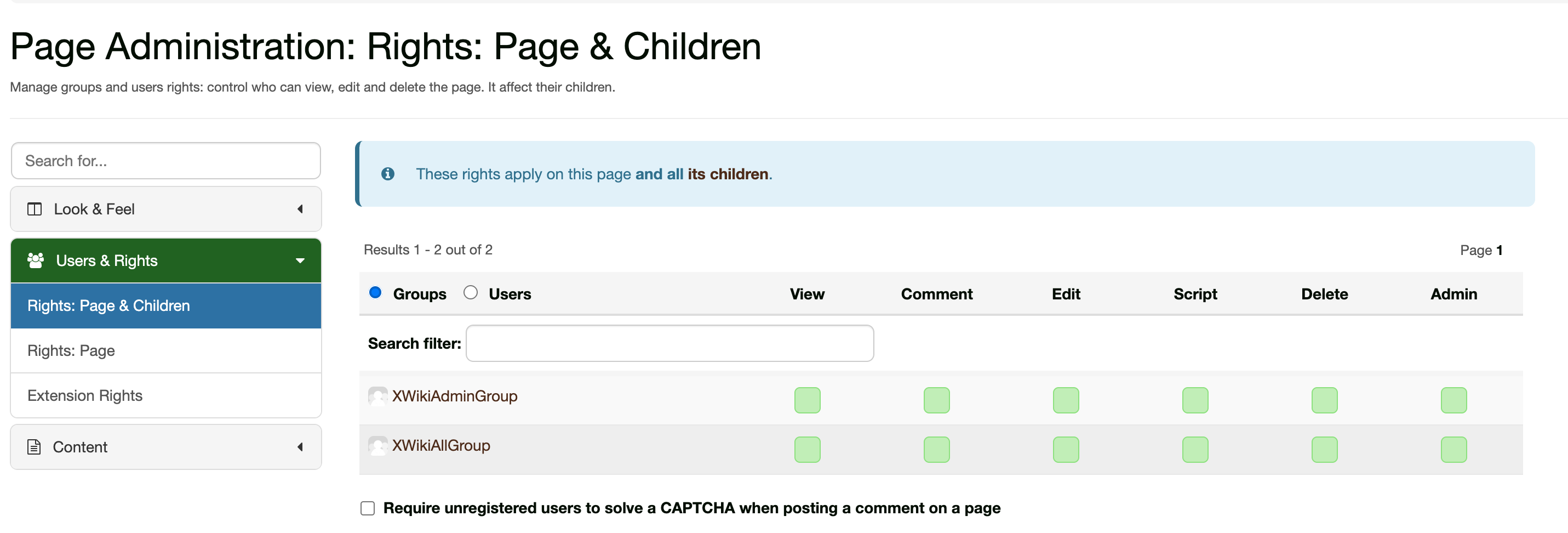
Task: Open the Extension Rights menu item
Action: (84, 396)
